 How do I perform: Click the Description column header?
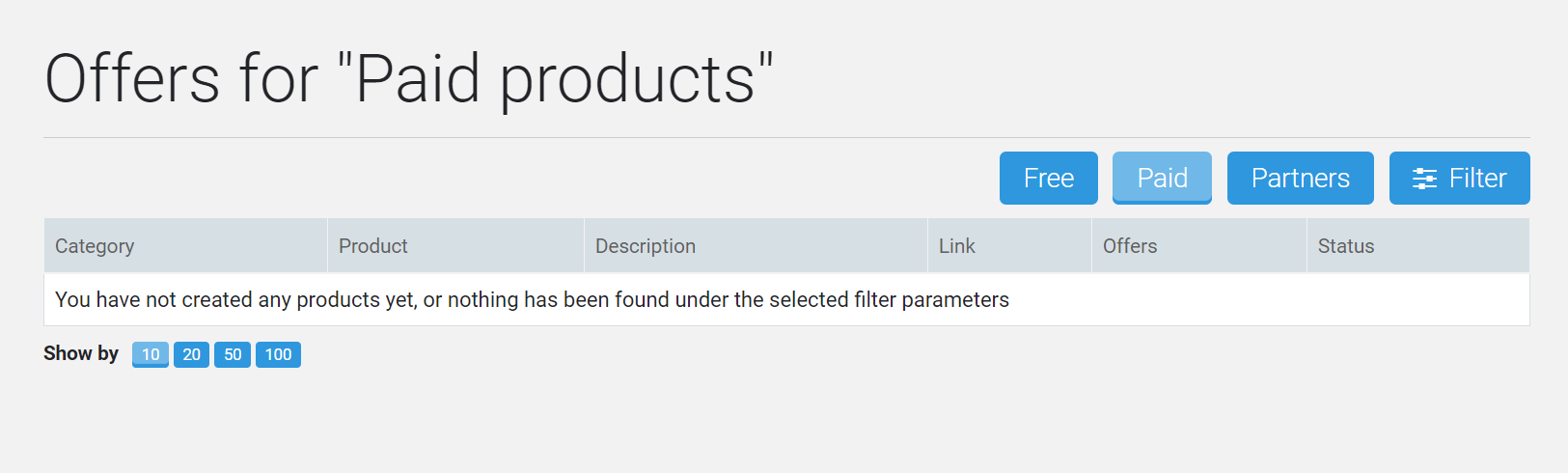click(756, 245)
